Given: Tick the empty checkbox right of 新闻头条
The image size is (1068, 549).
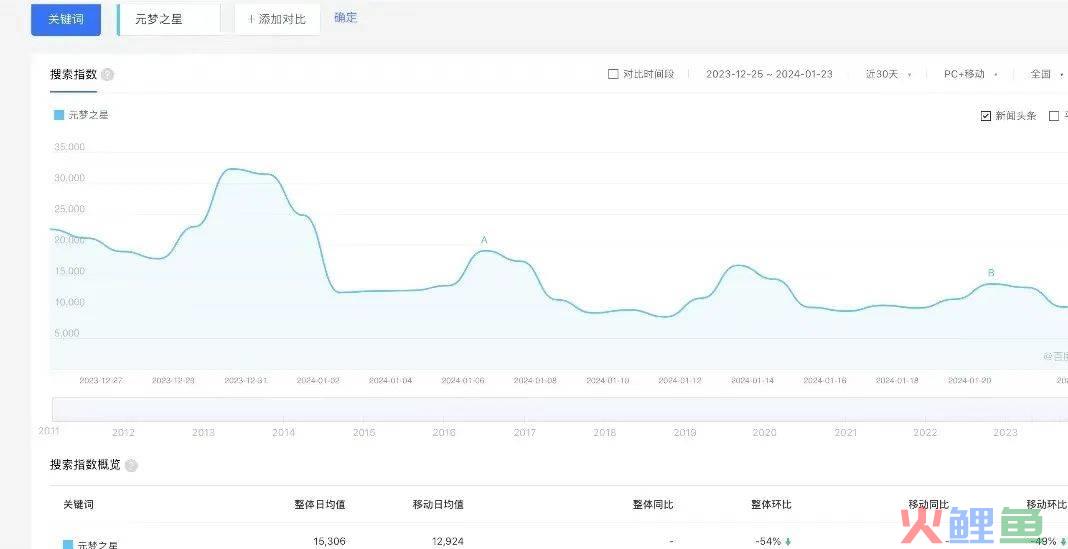Looking at the screenshot, I should (x=1054, y=116).
